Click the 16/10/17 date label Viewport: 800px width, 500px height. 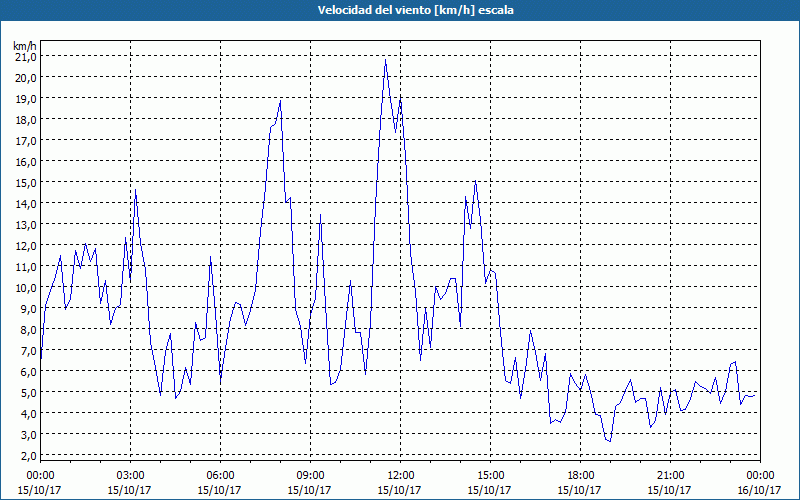tap(759, 490)
